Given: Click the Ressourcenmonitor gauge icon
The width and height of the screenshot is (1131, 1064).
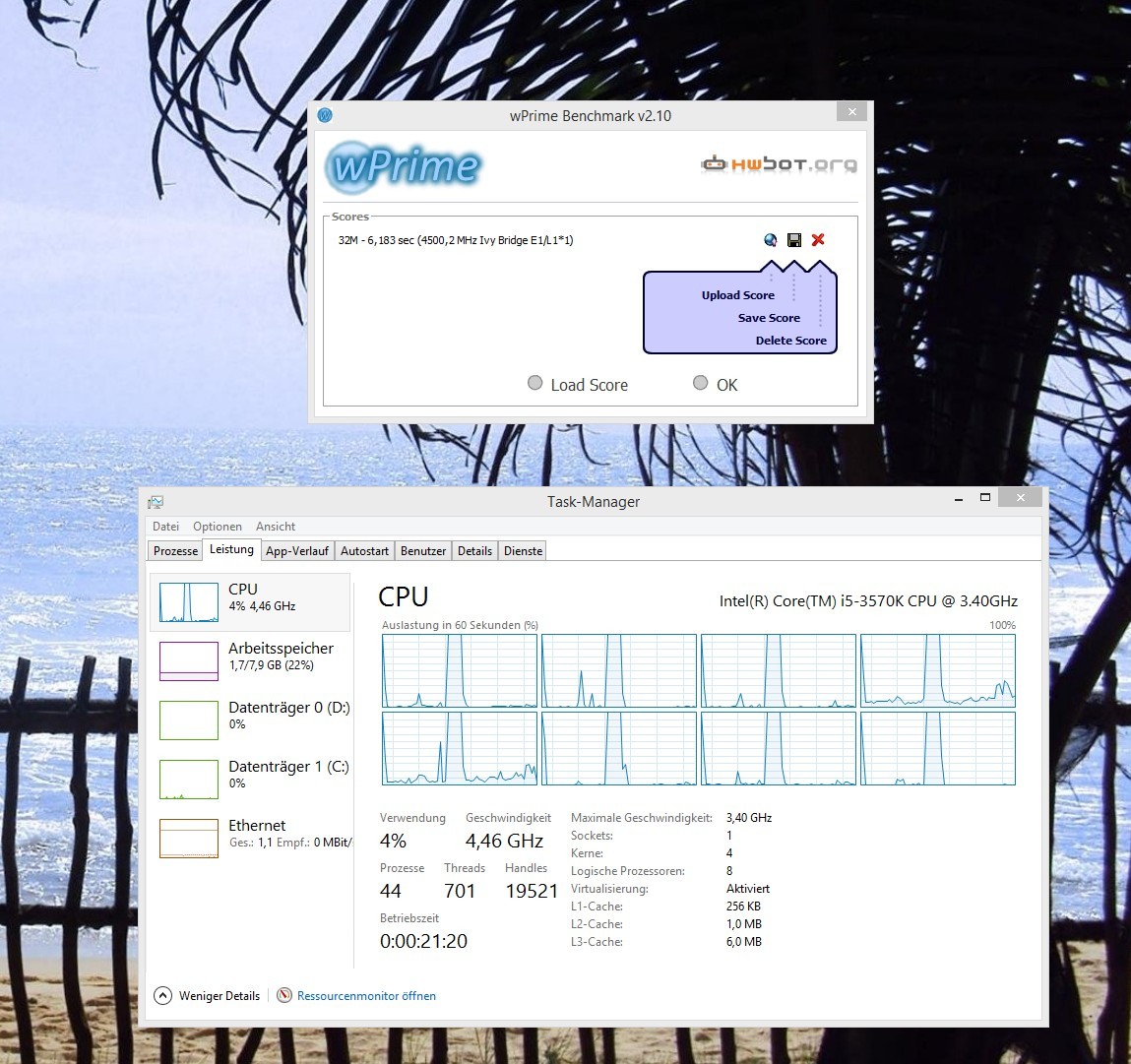Looking at the screenshot, I should (284, 995).
